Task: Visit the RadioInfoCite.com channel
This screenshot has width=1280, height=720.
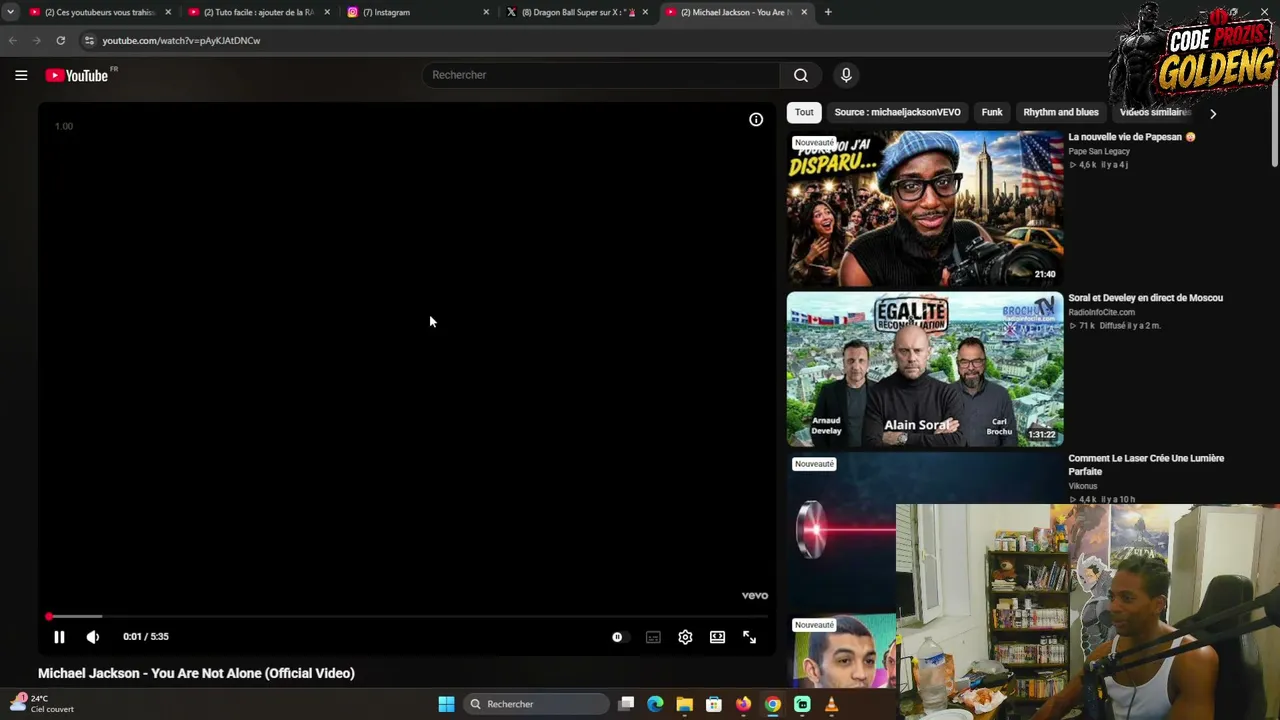Action: pos(1101,313)
